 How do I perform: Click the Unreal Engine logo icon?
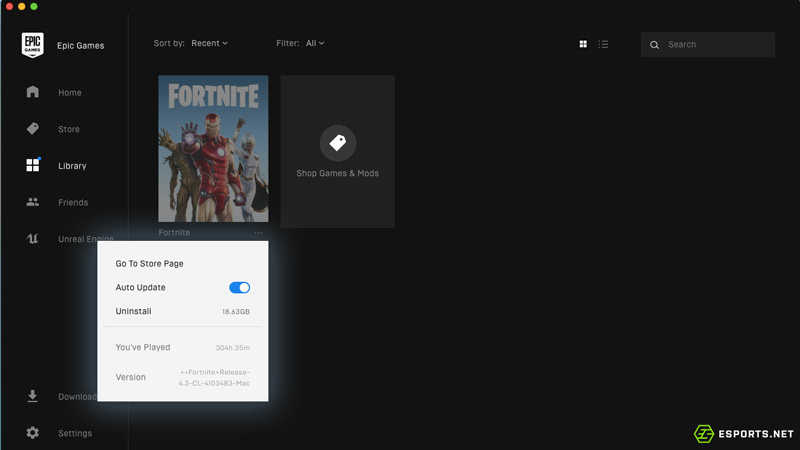click(33, 239)
